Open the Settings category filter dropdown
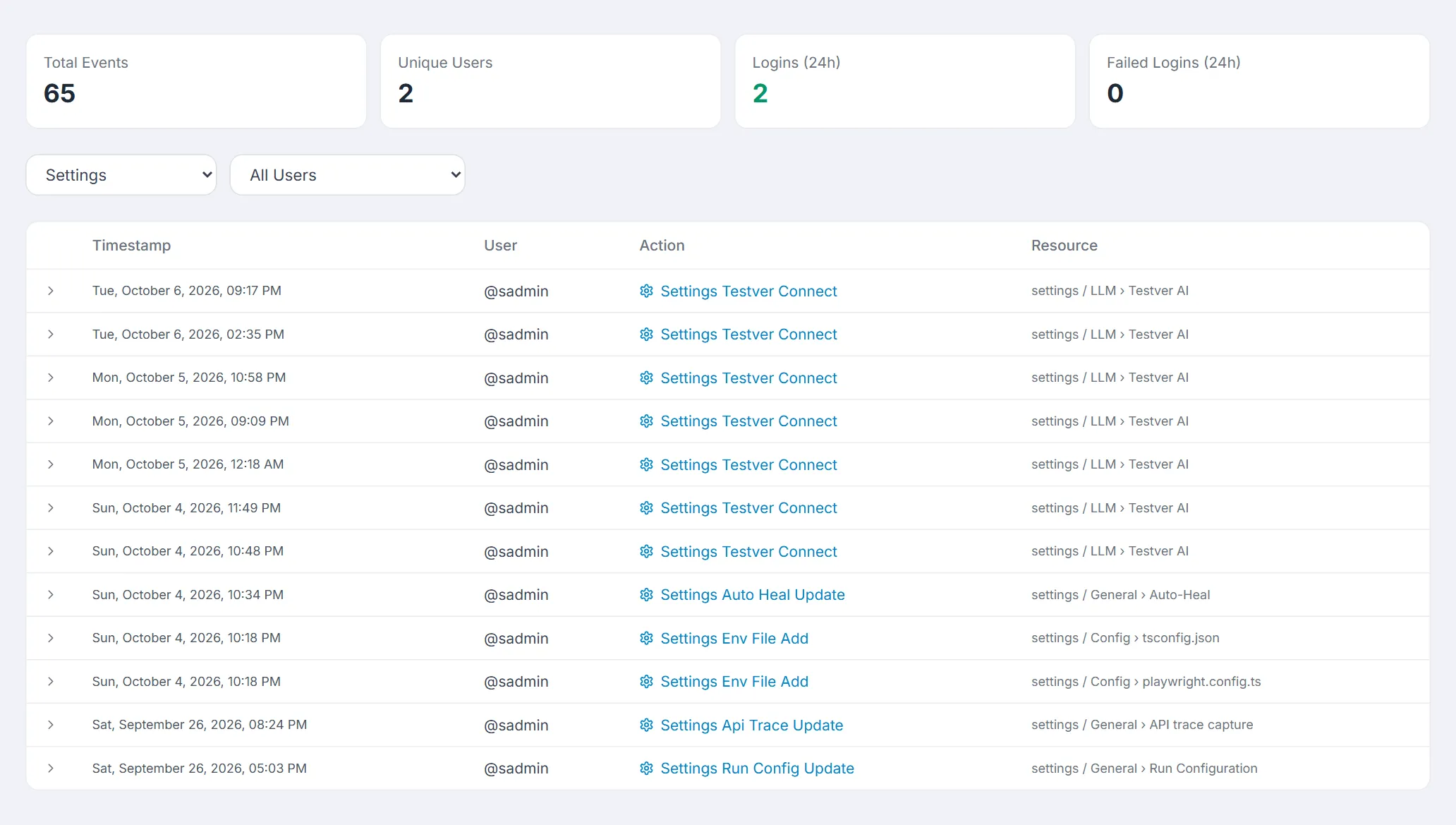This screenshot has width=1456, height=825. tap(121, 175)
